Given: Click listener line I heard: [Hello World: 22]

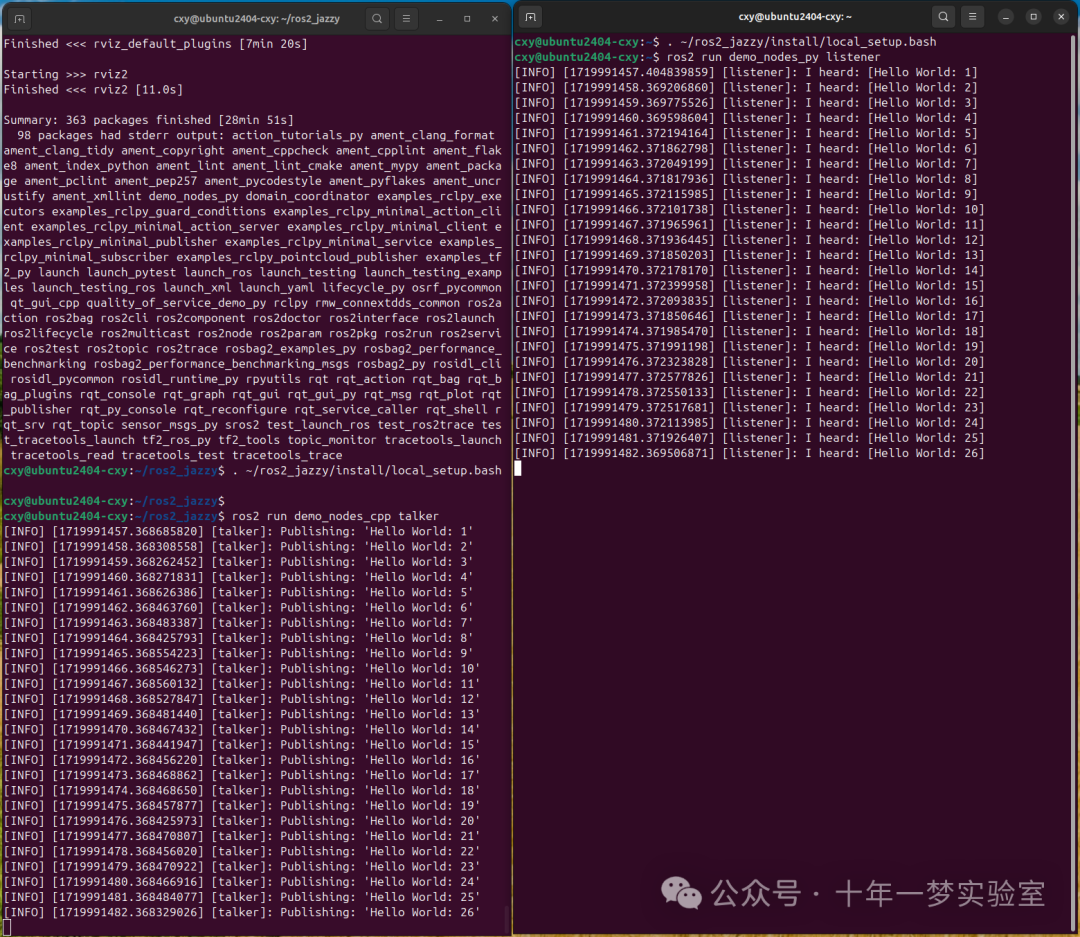Looking at the screenshot, I should 749,393.
